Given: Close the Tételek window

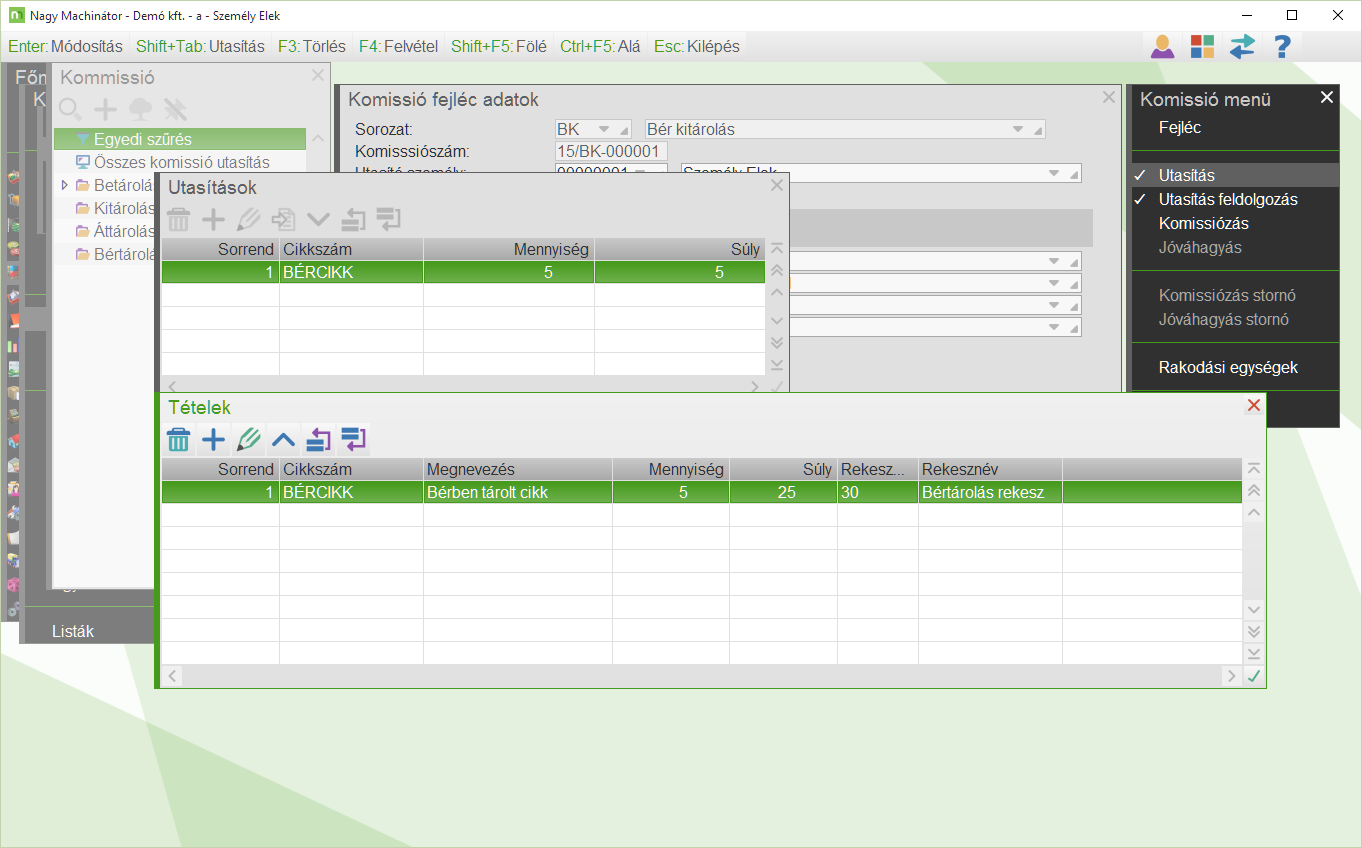Looking at the screenshot, I should pos(1254,405).
